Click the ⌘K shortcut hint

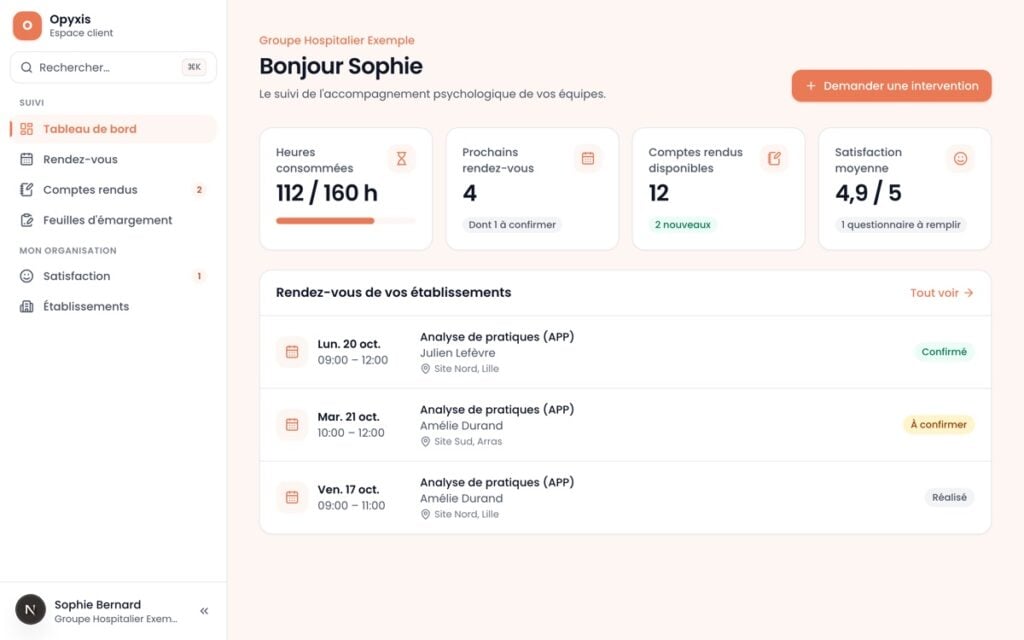[x=194, y=67]
